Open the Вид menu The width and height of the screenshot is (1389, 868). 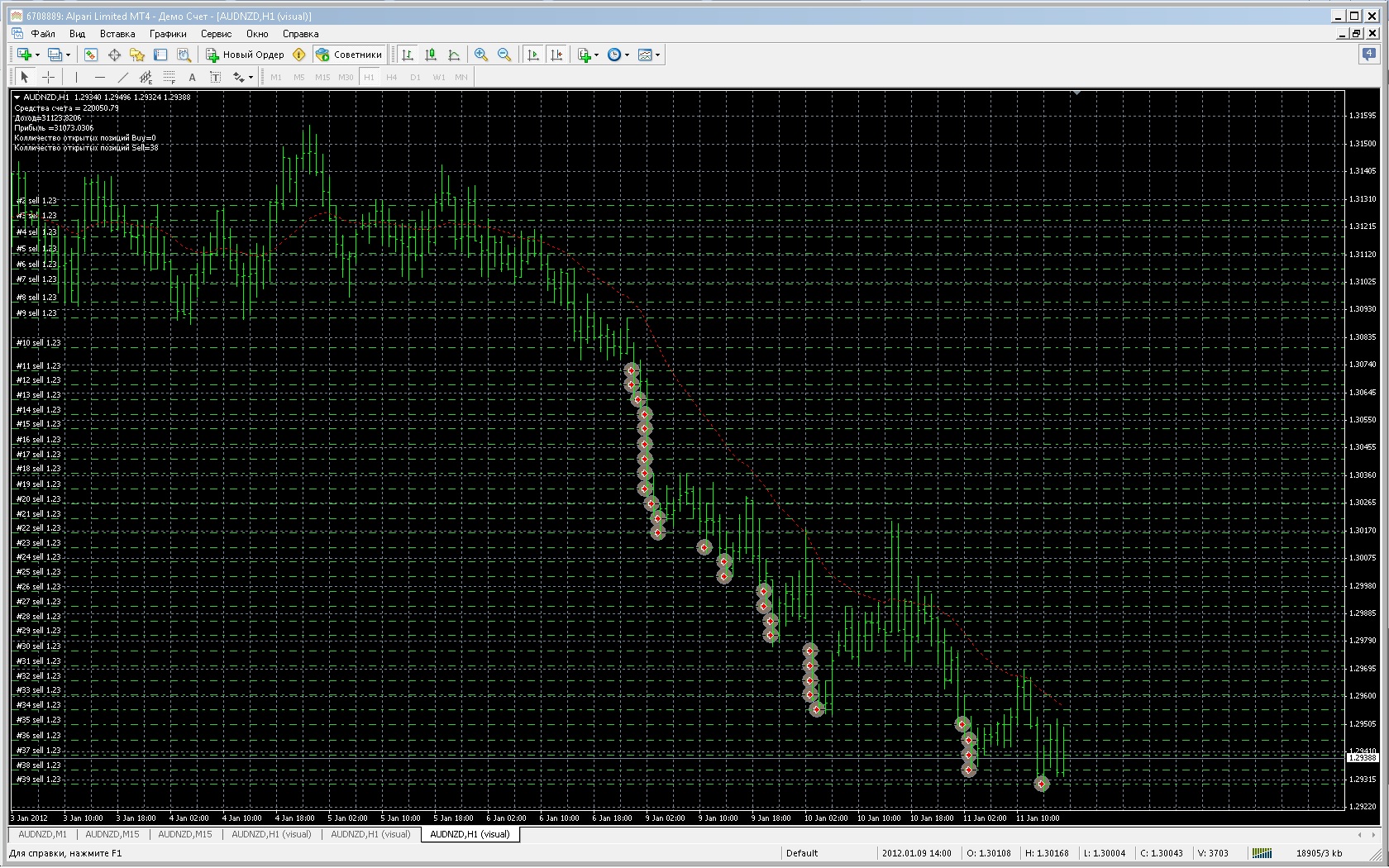(x=77, y=34)
